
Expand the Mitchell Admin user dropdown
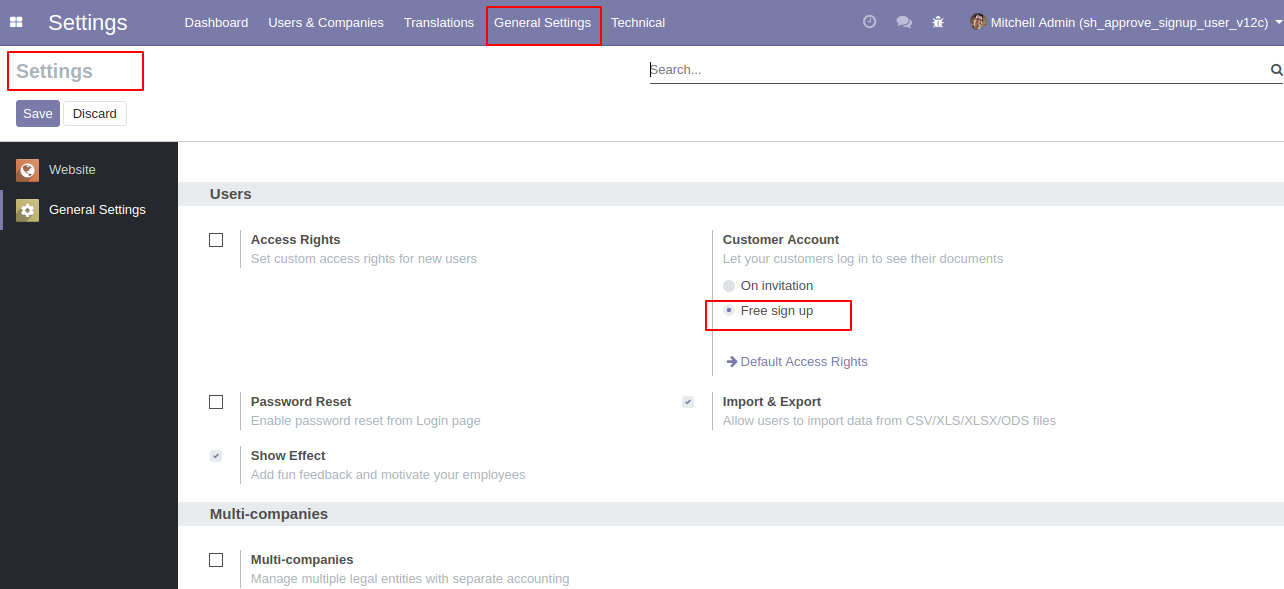(x=1126, y=22)
